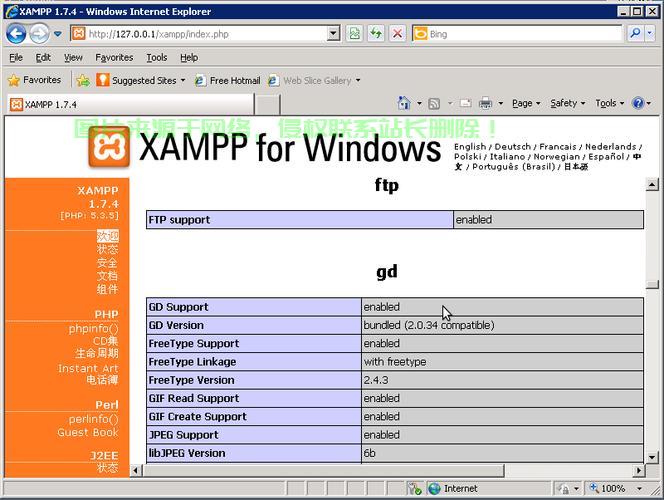Open the Help menu
Viewport: 664px width, 500px height.
tap(189, 58)
